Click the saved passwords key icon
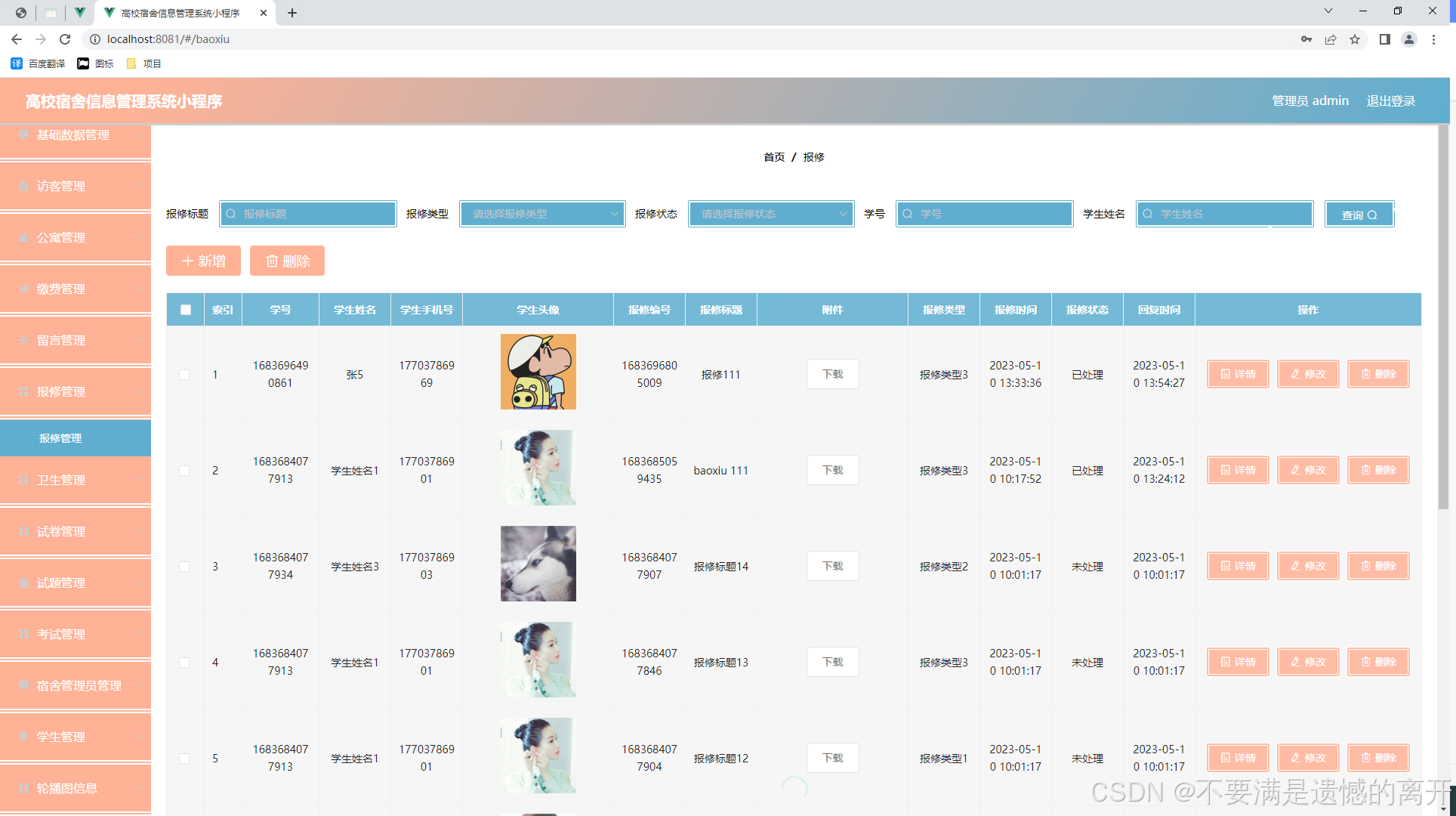1456x816 pixels. point(1306,39)
